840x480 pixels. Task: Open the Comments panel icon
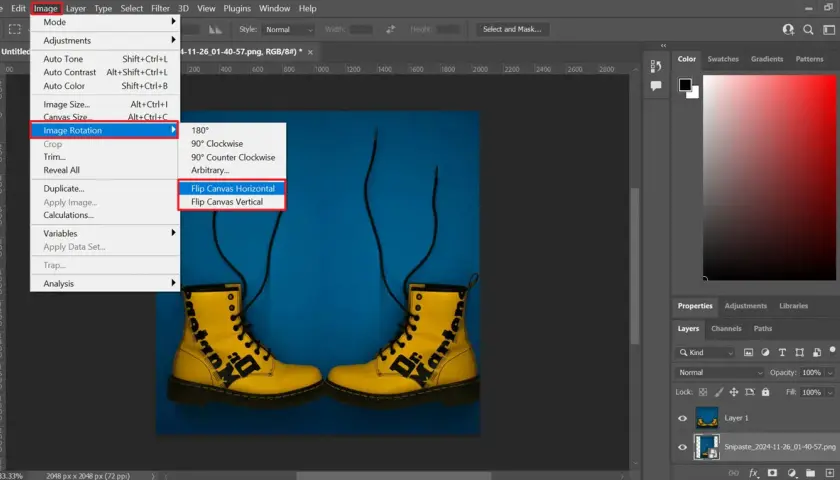click(x=656, y=86)
